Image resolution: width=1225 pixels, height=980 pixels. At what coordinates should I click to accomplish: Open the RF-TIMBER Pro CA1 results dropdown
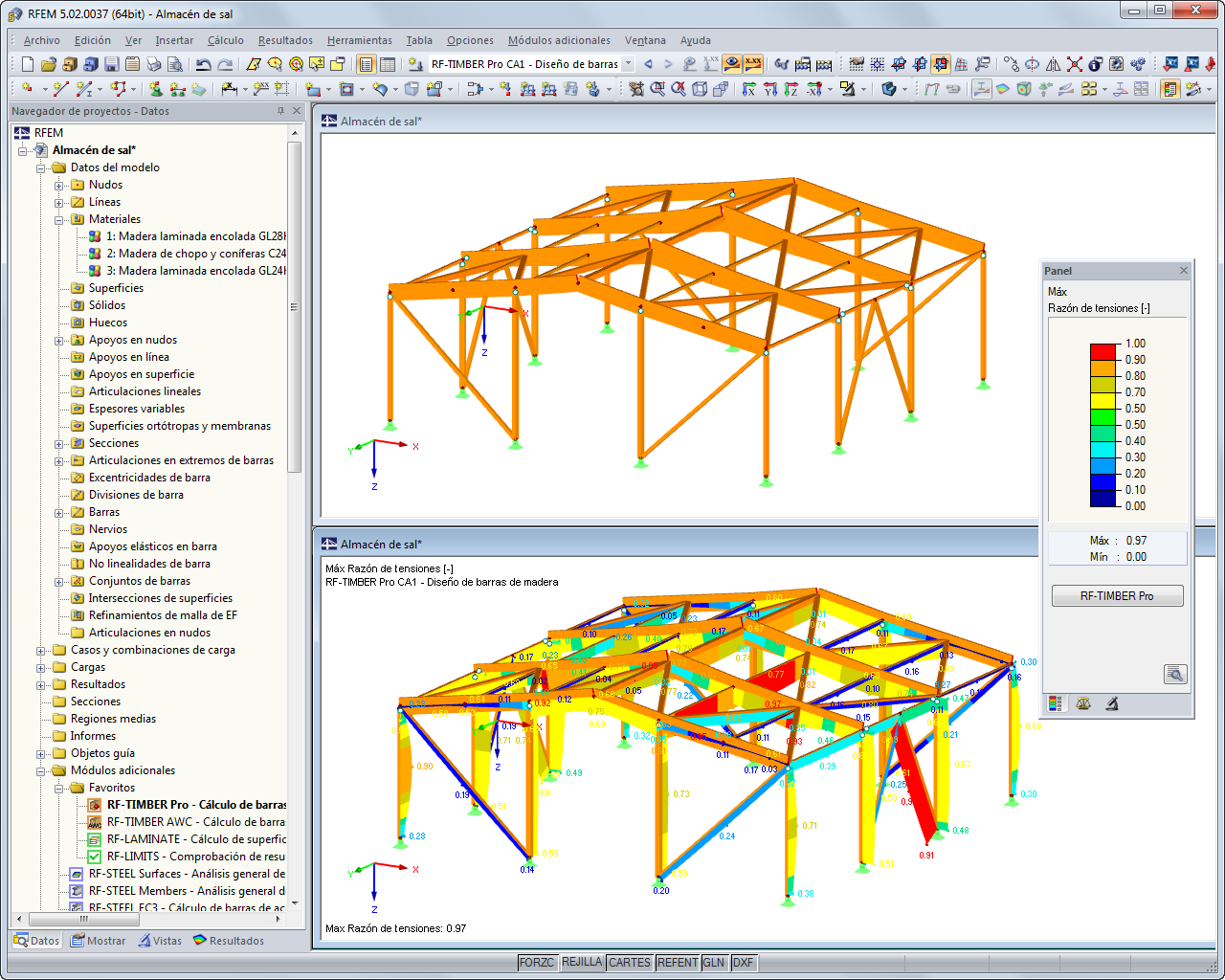[x=628, y=64]
